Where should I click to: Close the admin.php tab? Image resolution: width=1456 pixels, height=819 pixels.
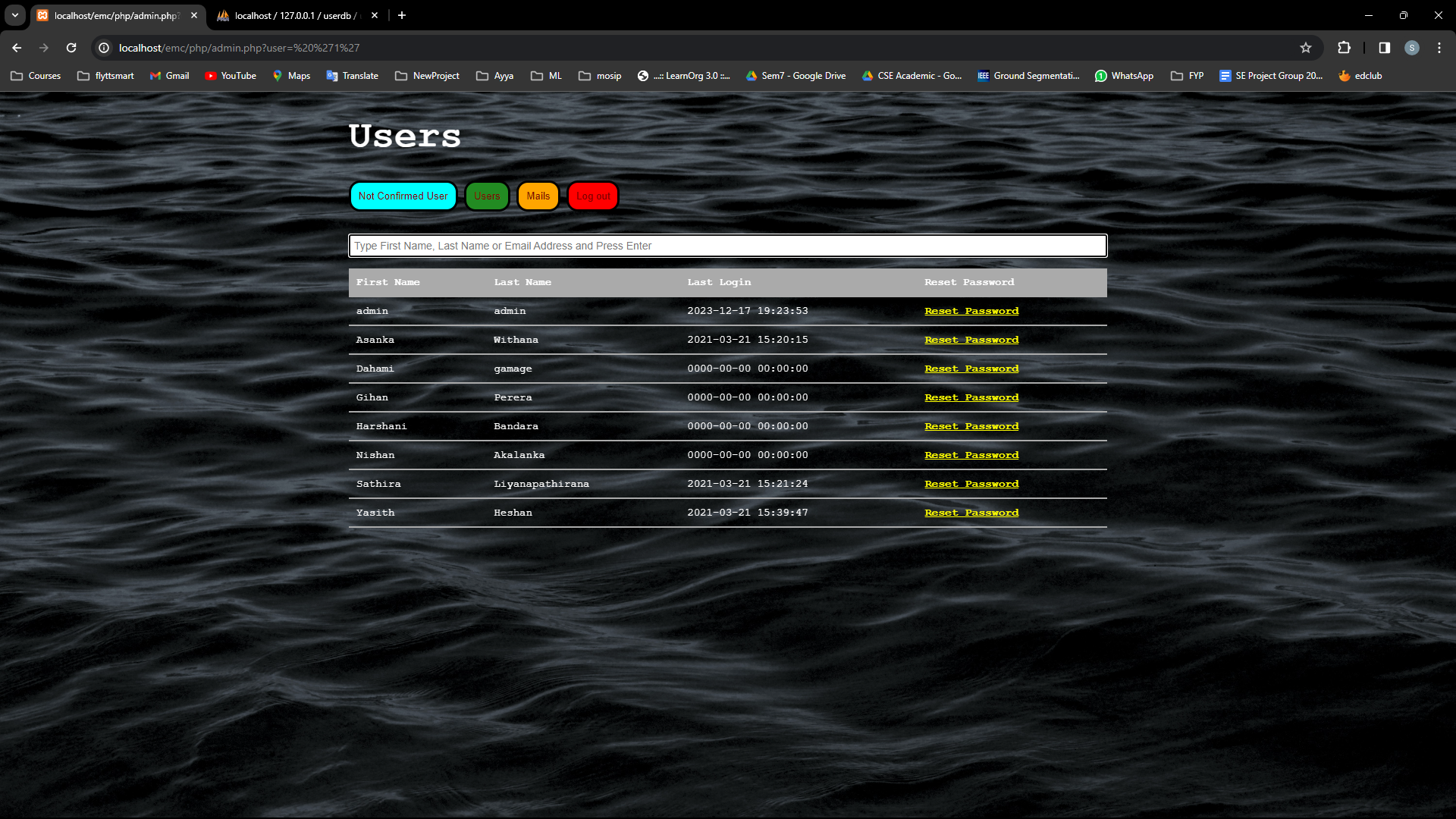pyautogui.click(x=194, y=15)
